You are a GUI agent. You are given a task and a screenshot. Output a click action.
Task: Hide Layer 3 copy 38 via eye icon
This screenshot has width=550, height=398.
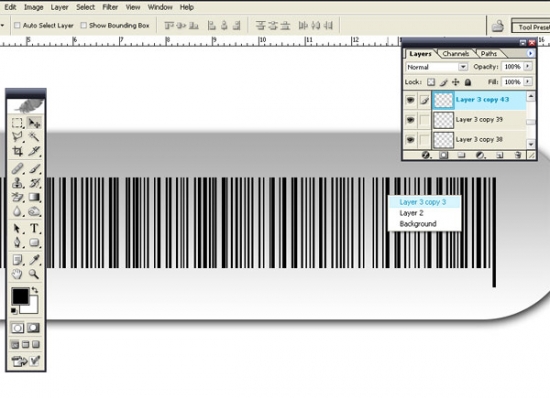(410, 140)
